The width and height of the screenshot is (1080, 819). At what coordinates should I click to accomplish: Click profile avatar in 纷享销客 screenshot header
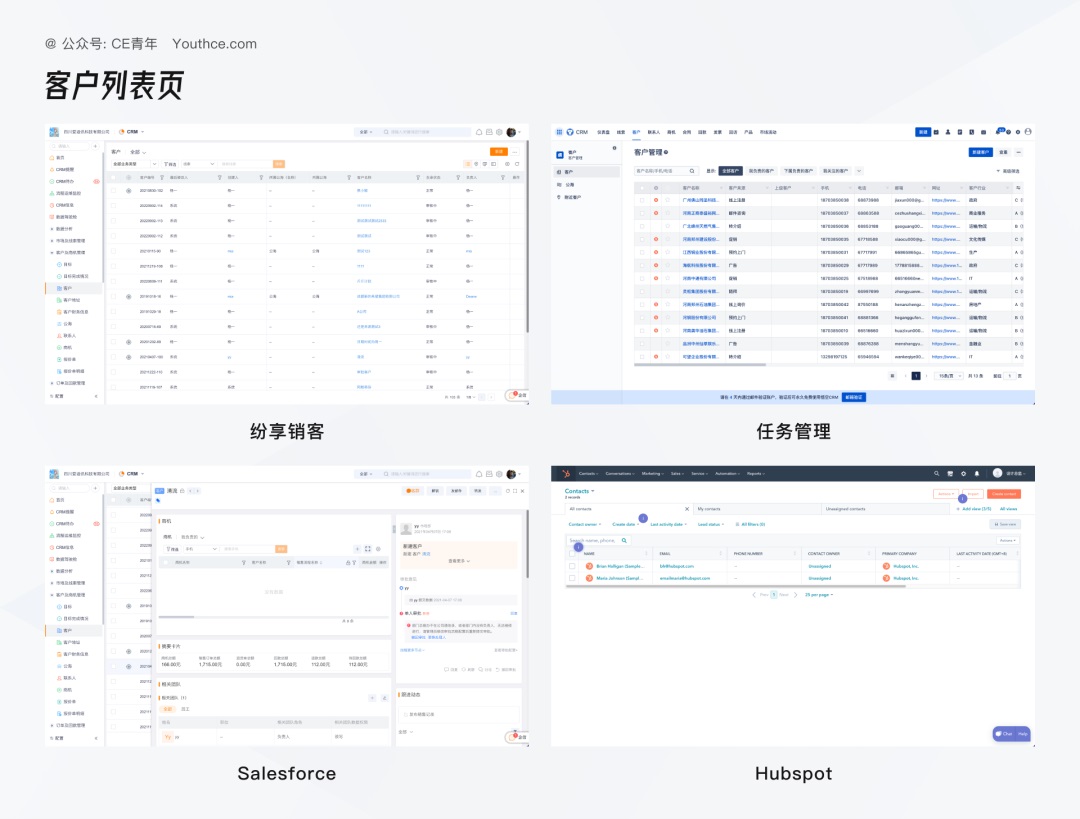click(x=511, y=132)
